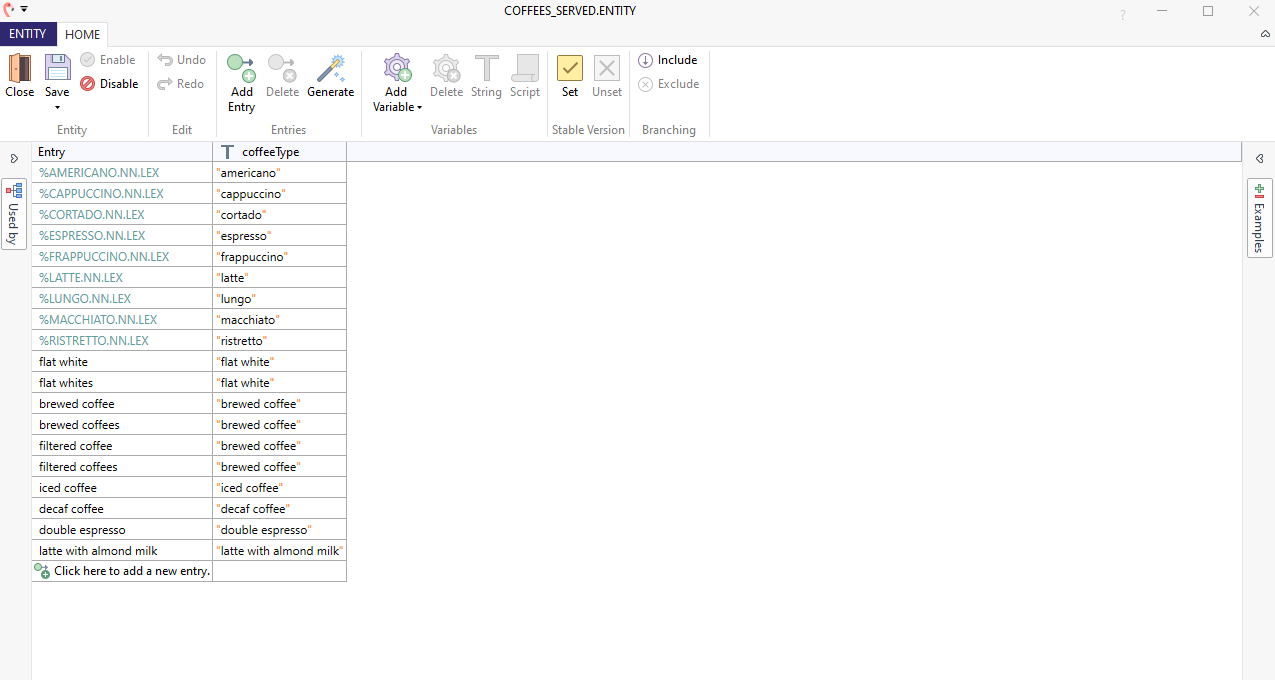Open the Examples side panel

1259,218
